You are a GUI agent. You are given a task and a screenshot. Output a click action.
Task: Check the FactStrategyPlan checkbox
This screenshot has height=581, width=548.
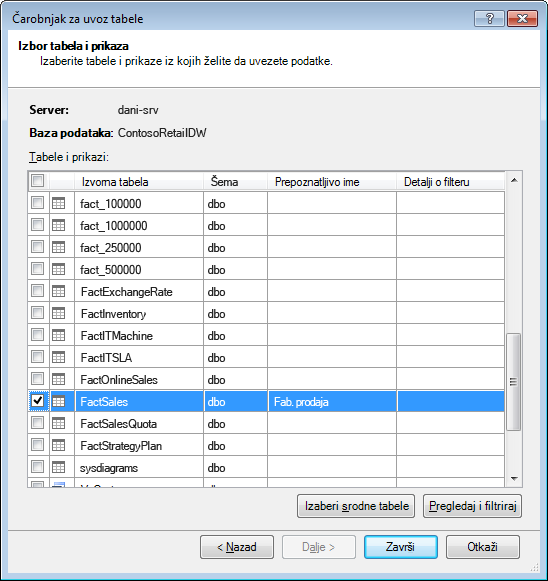click(x=37, y=445)
